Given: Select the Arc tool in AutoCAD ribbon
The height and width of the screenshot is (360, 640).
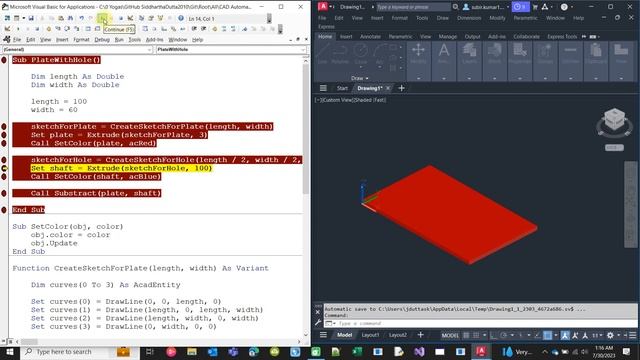Looking at the screenshot, I should pyautogui.click(x=380, y=53).
